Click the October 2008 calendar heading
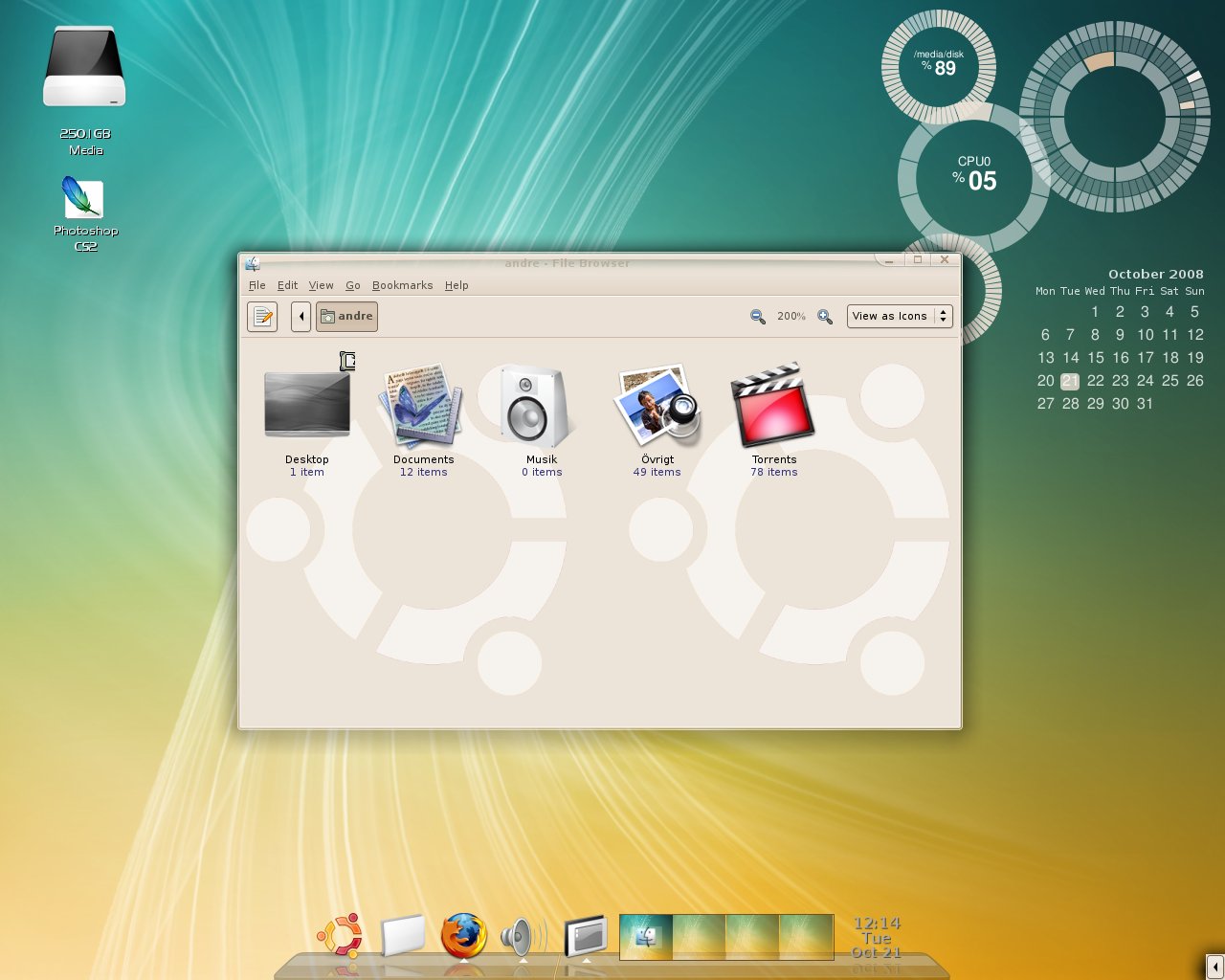The height and width of the screenshot is (980, 1225). [x=1155, y=274]
